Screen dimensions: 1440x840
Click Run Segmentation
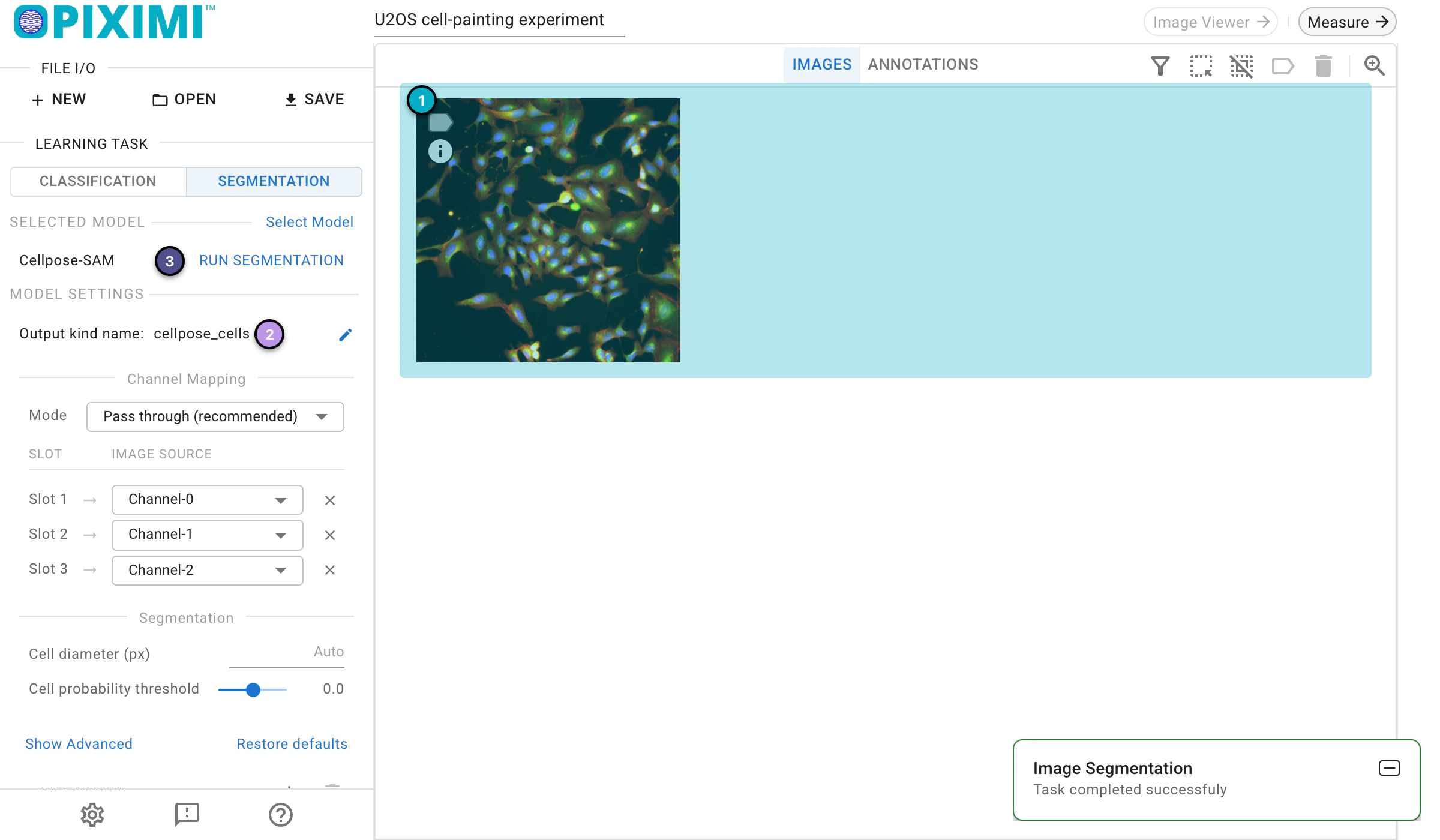[271, 260]
